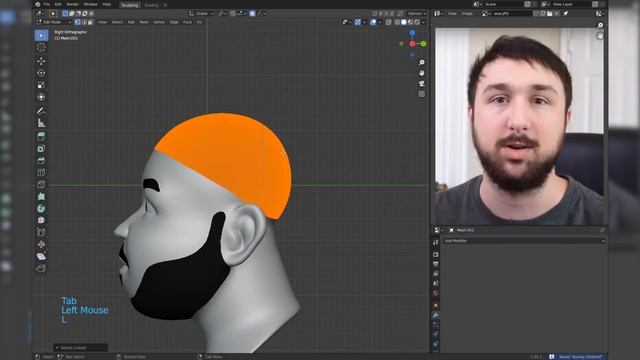
Task: Select the Loop Cut tool
Action: pos(41,173)
